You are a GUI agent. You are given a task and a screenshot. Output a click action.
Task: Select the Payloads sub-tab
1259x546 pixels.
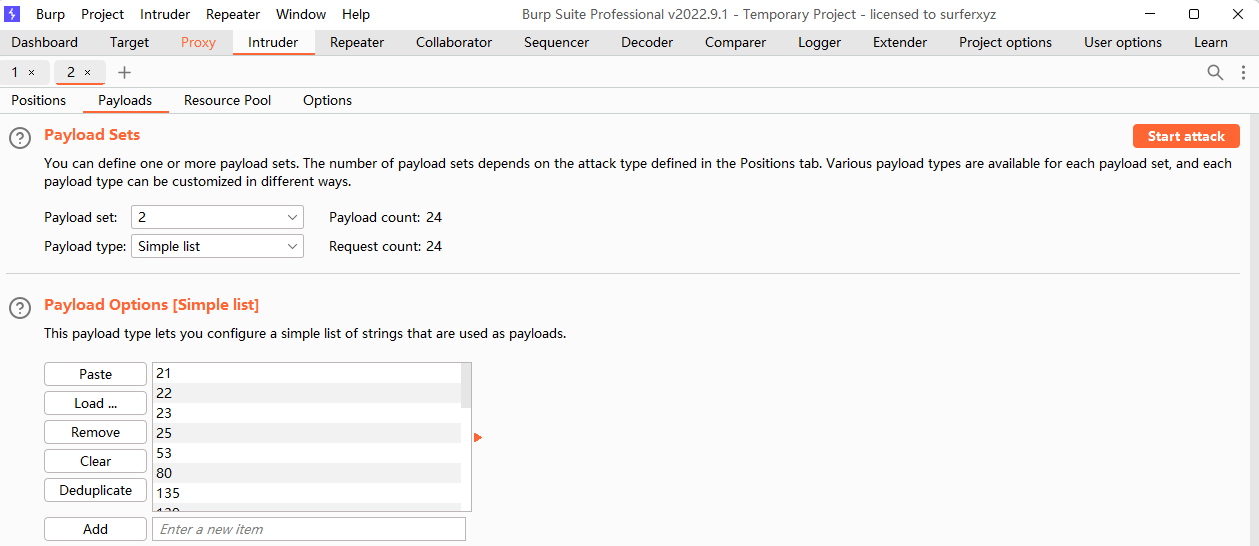click(125, 100)
